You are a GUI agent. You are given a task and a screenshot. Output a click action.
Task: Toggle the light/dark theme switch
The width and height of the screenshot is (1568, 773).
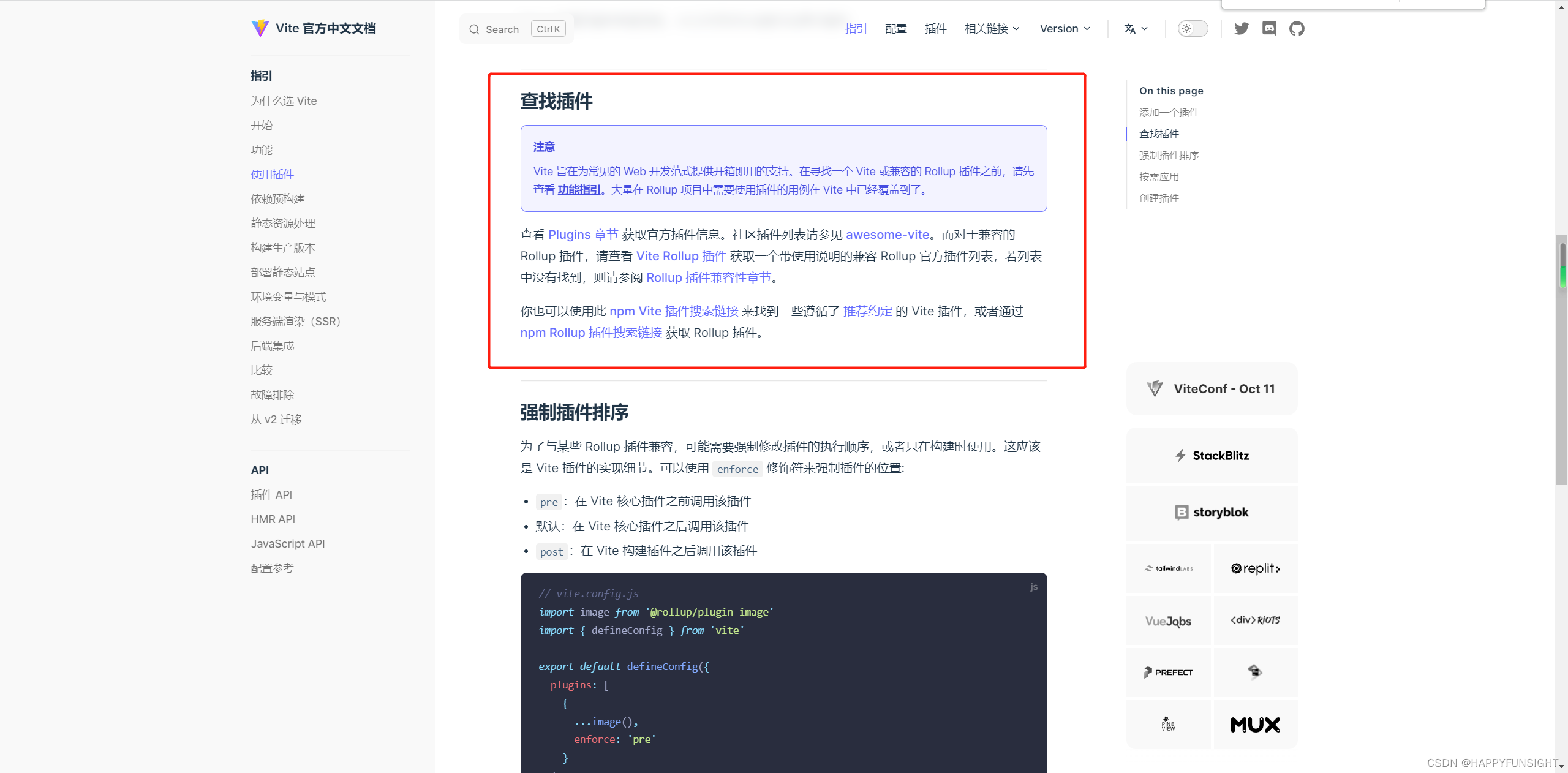click(x=1192, y=28)
